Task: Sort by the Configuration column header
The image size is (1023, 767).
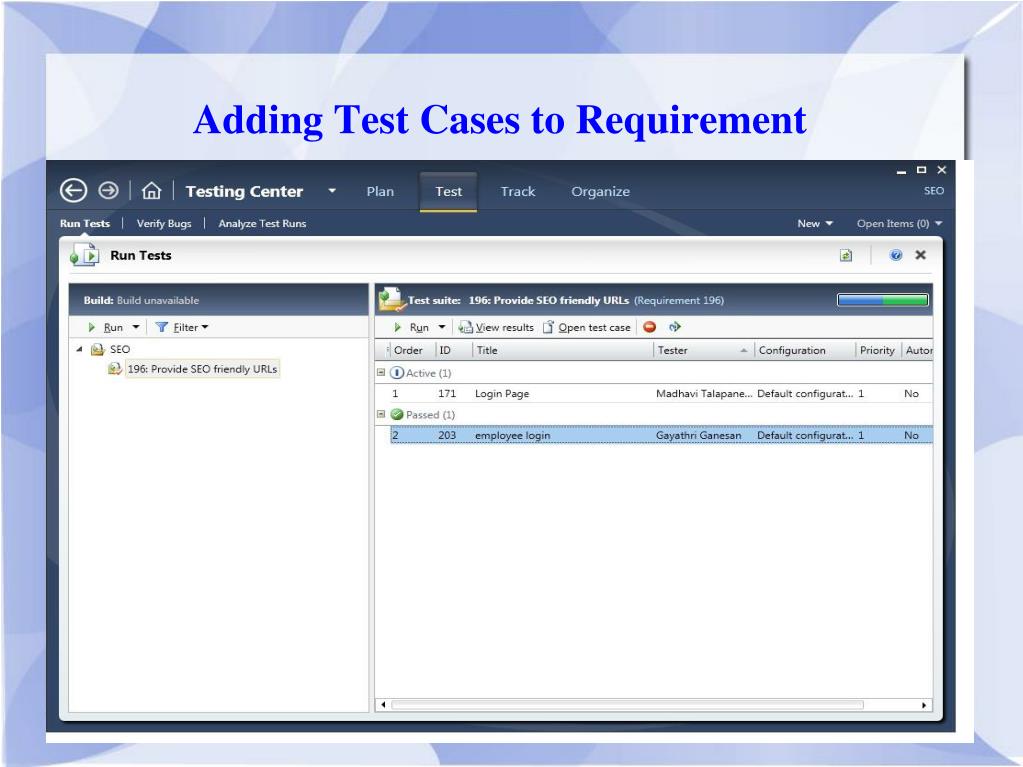Action: point(804,350)
